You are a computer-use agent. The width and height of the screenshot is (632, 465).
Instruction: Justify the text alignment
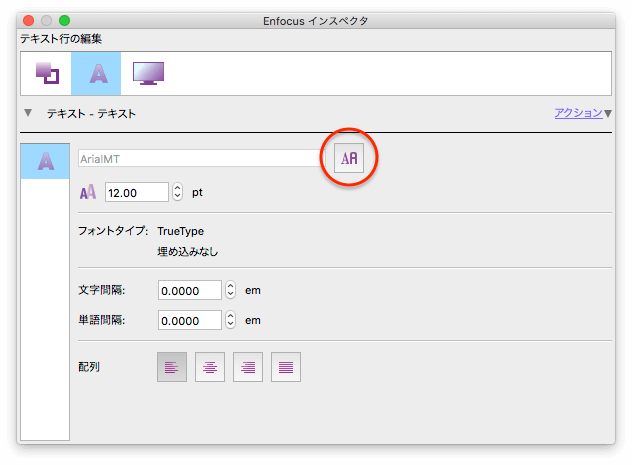tap(286, 367)
